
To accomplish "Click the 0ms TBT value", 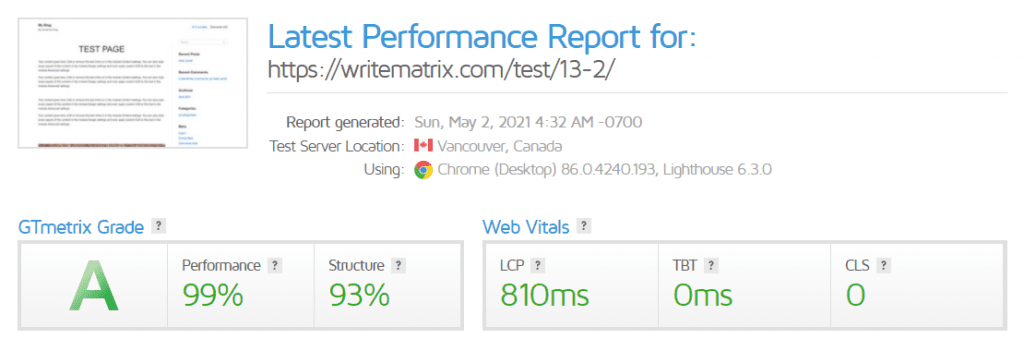I will [703, 295].
